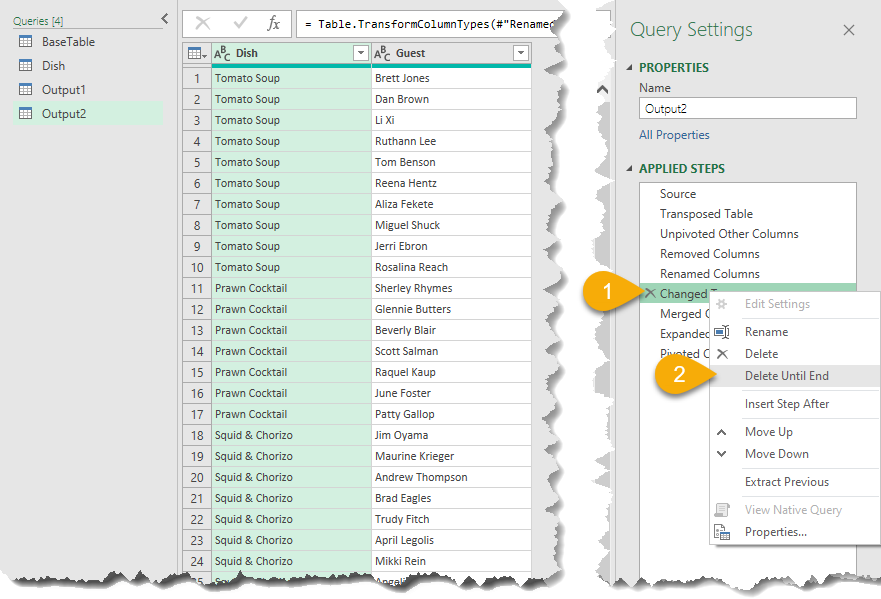Image resolution: width=881 pixels, height=599 pixels.
Task: Click the formula bar confirm checkmark icon
Action: [240, 23]
